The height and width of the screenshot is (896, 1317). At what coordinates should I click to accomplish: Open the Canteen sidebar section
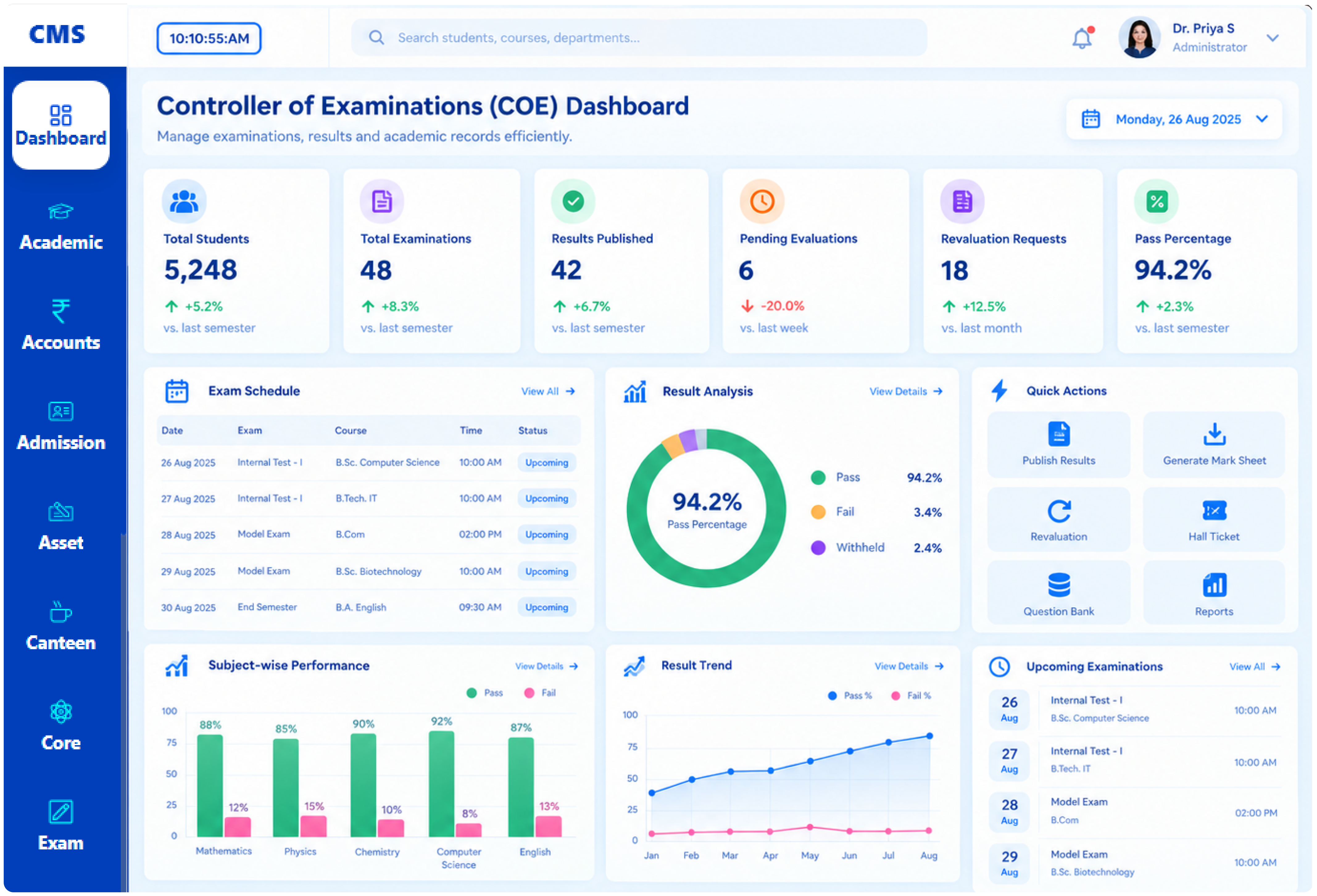pos(61,627)
